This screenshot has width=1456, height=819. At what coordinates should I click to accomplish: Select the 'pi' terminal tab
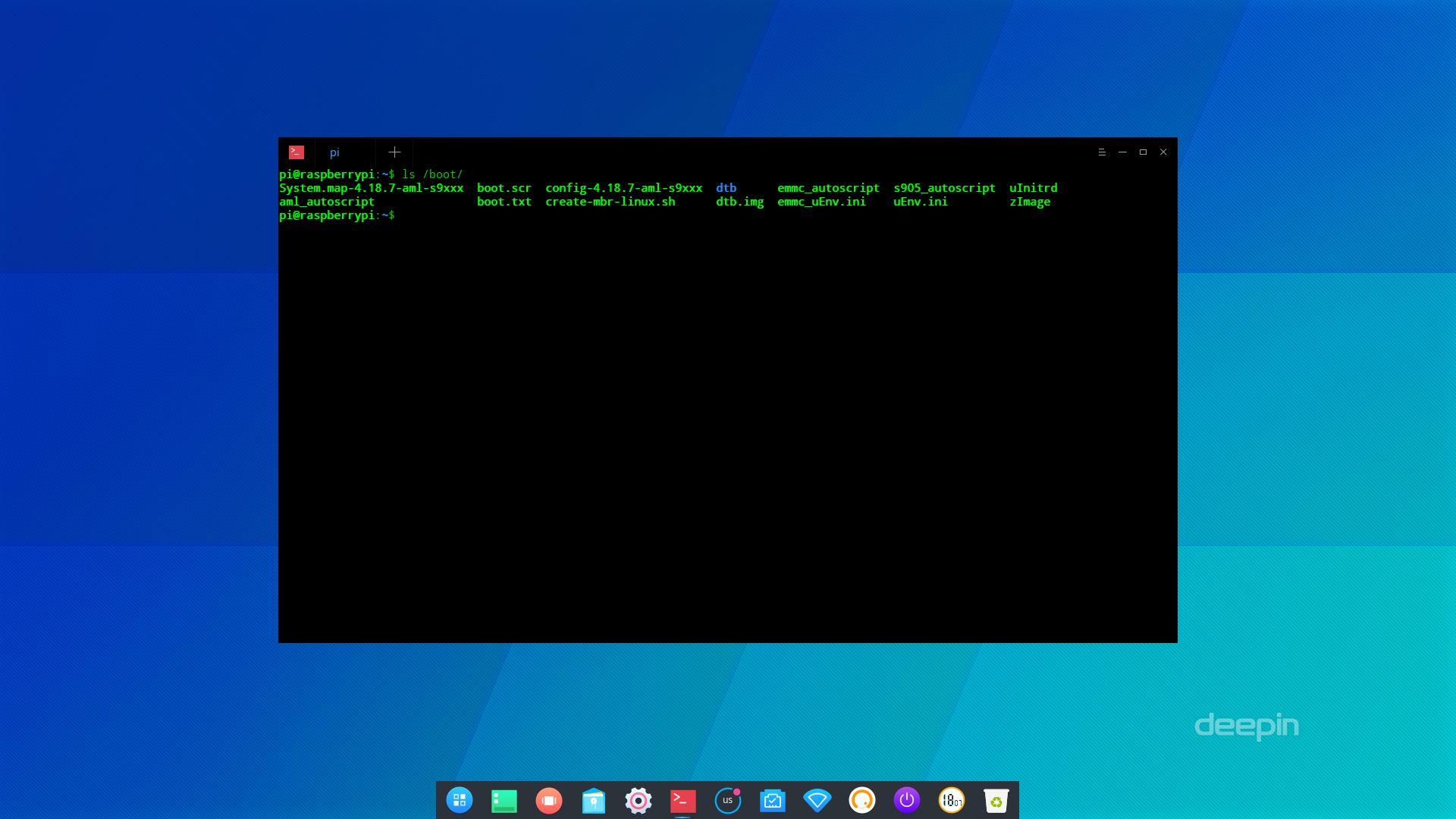345,152
